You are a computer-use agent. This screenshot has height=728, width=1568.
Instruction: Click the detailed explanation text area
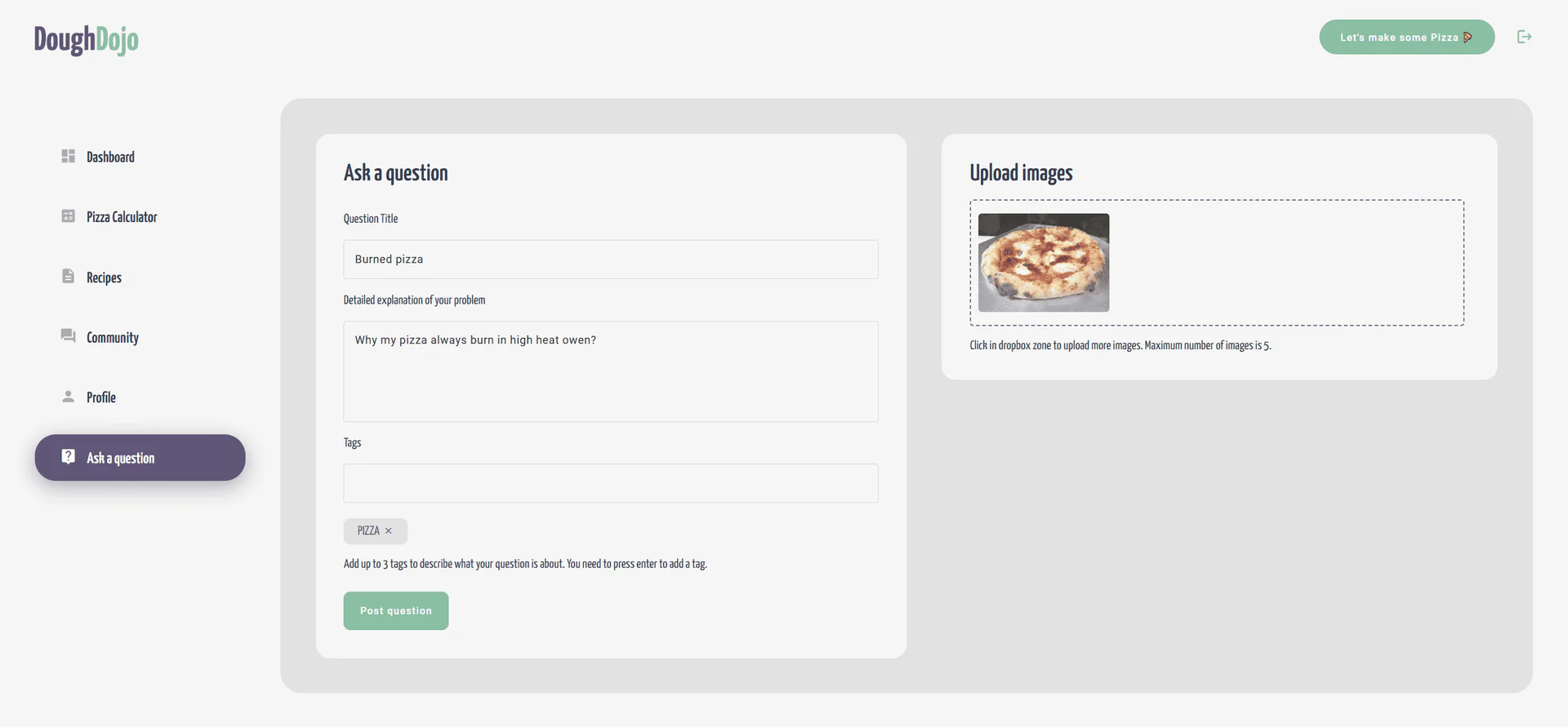pyautogui.click(x=610, y=371)
